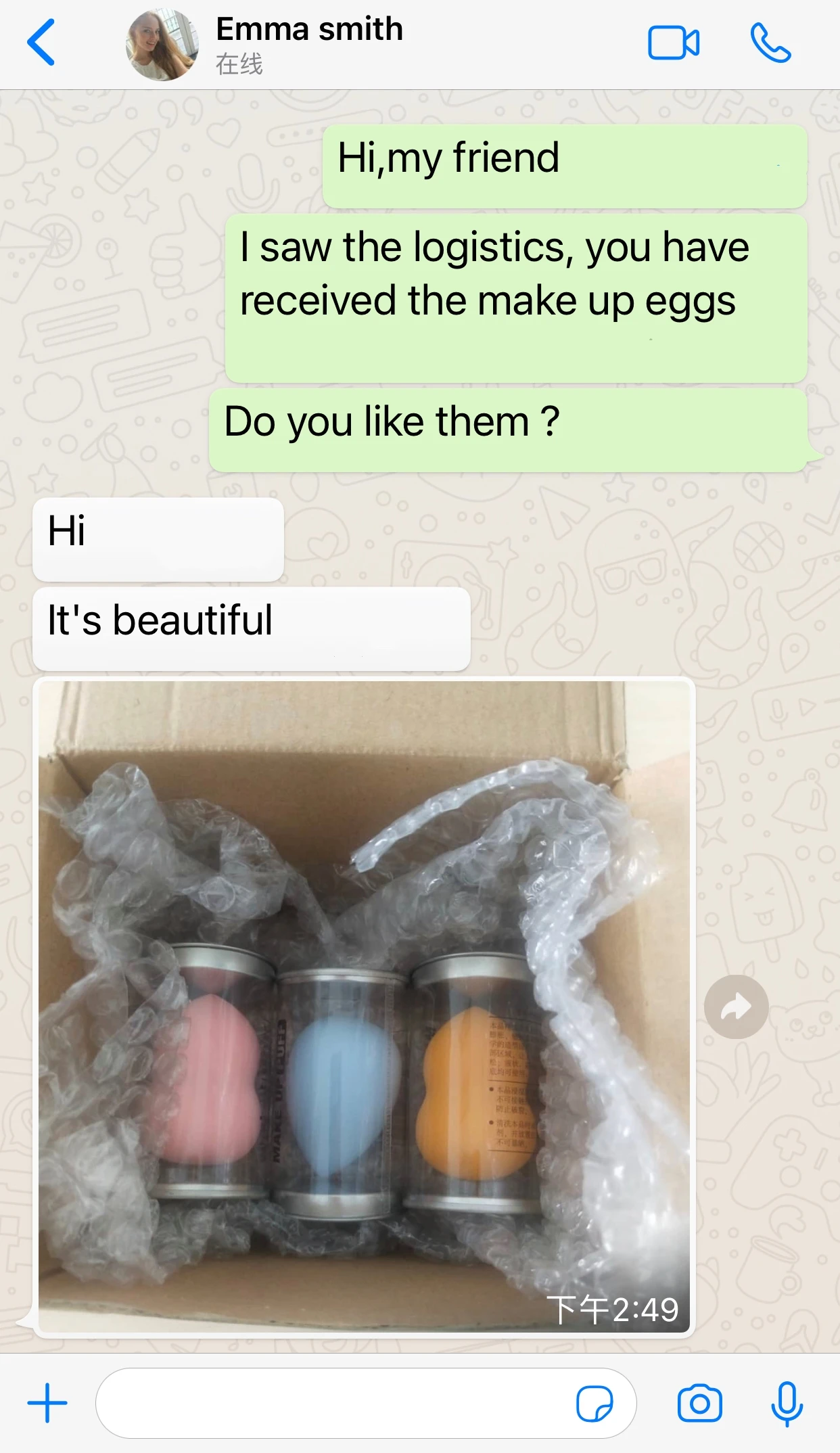Tap the 下午2:49 timestamp on photo
The height and width of the screenshot is (1453, 840).
pos(613,1310)
